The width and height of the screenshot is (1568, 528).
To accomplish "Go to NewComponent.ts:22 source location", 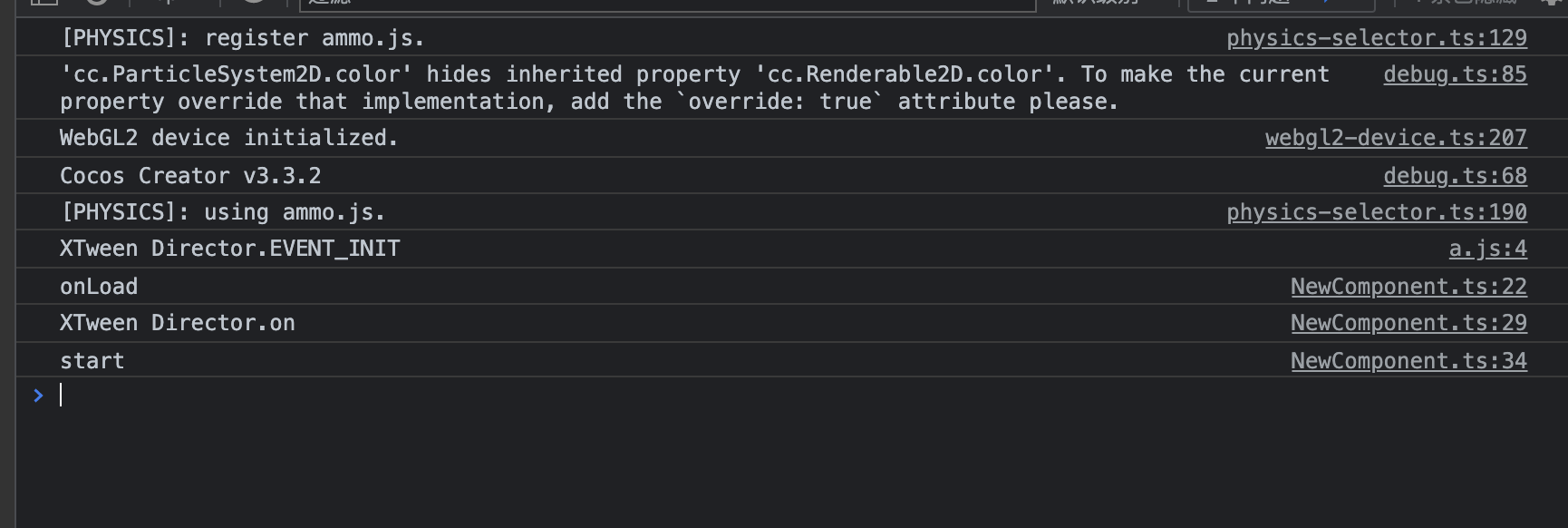I will point(1408,287).
